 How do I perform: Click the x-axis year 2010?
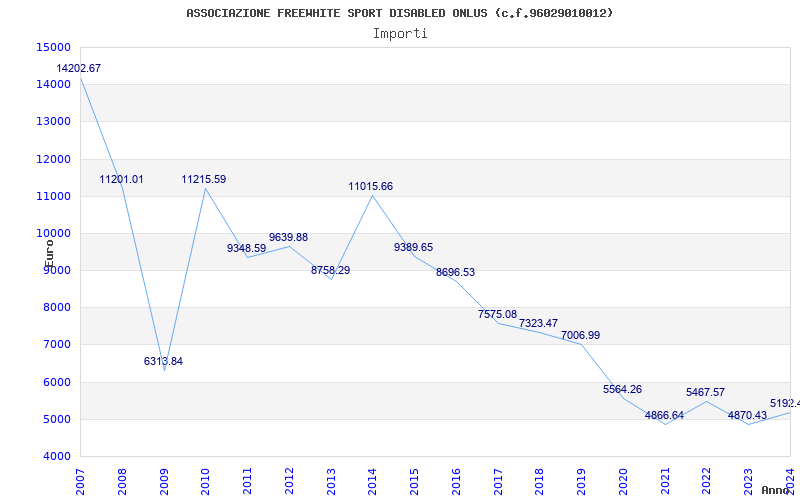[x=206, y=482]
